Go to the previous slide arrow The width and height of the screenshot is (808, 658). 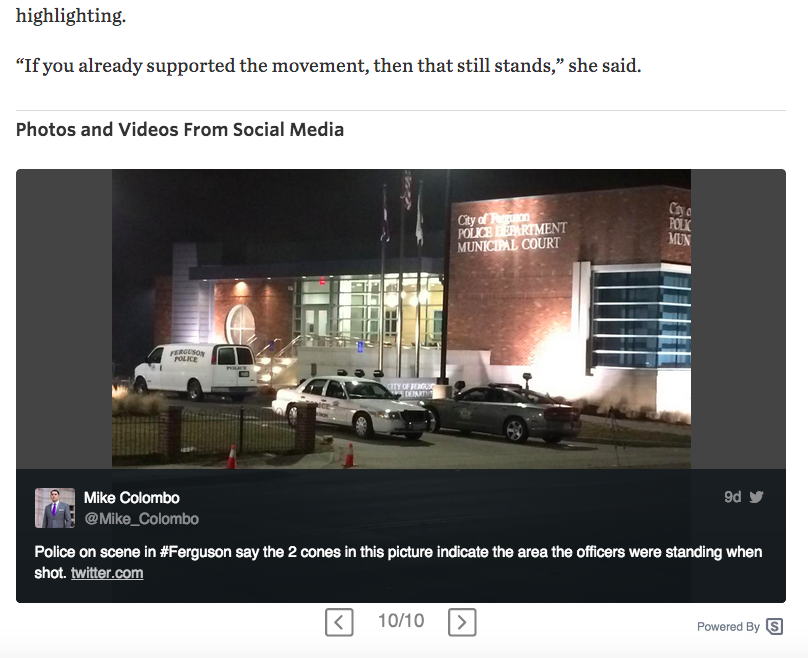point(339,622)
